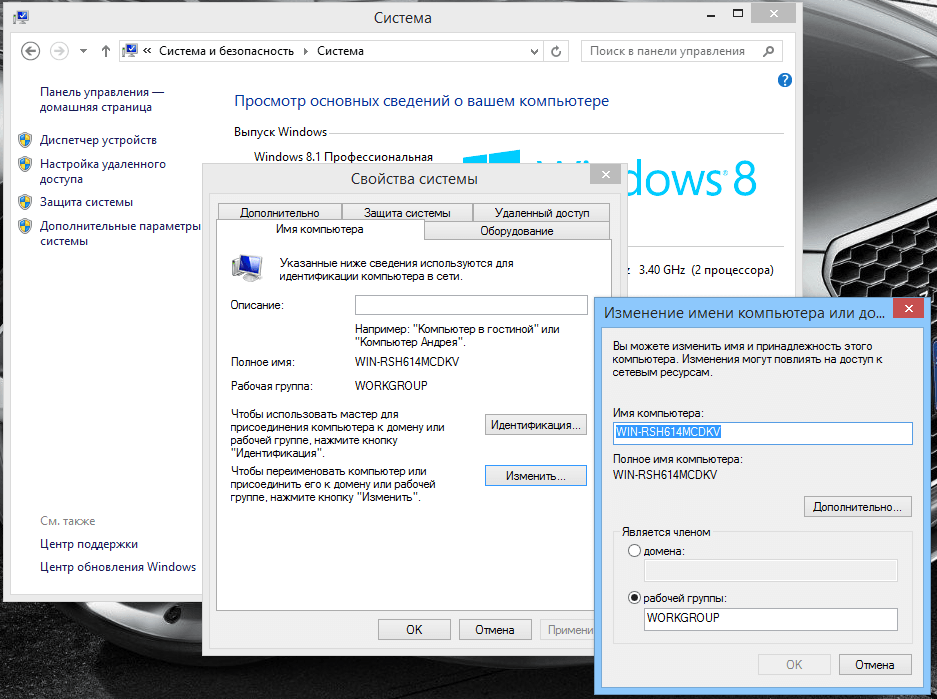Click shield icon beside Настройка удаленного доступа
This screenshot has width=937, height=699.
pos(25,164)
